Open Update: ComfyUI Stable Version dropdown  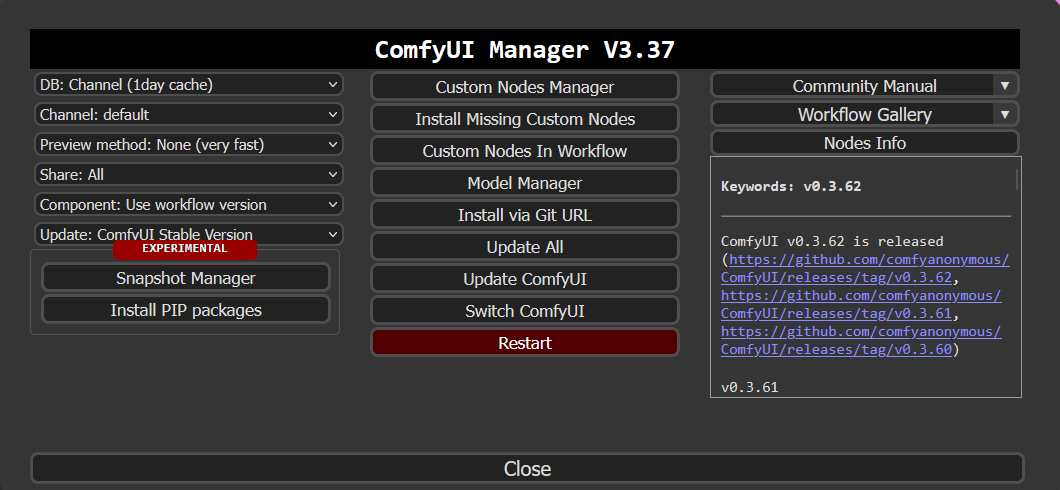[x=188, y=235]
